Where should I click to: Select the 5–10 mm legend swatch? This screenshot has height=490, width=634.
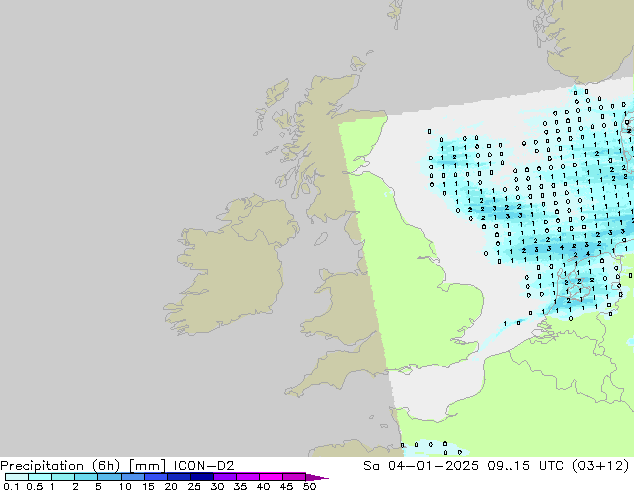pos(109,477)
